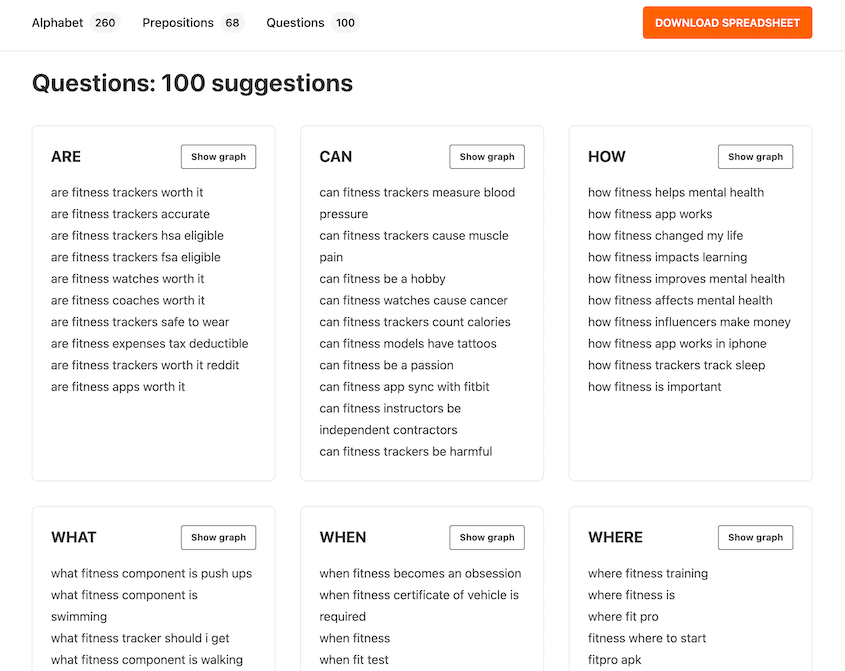This screenshot has width=845, height=671.
Task: Click 'are fitness trackers worth it reddit'
Action: (145, 365)
